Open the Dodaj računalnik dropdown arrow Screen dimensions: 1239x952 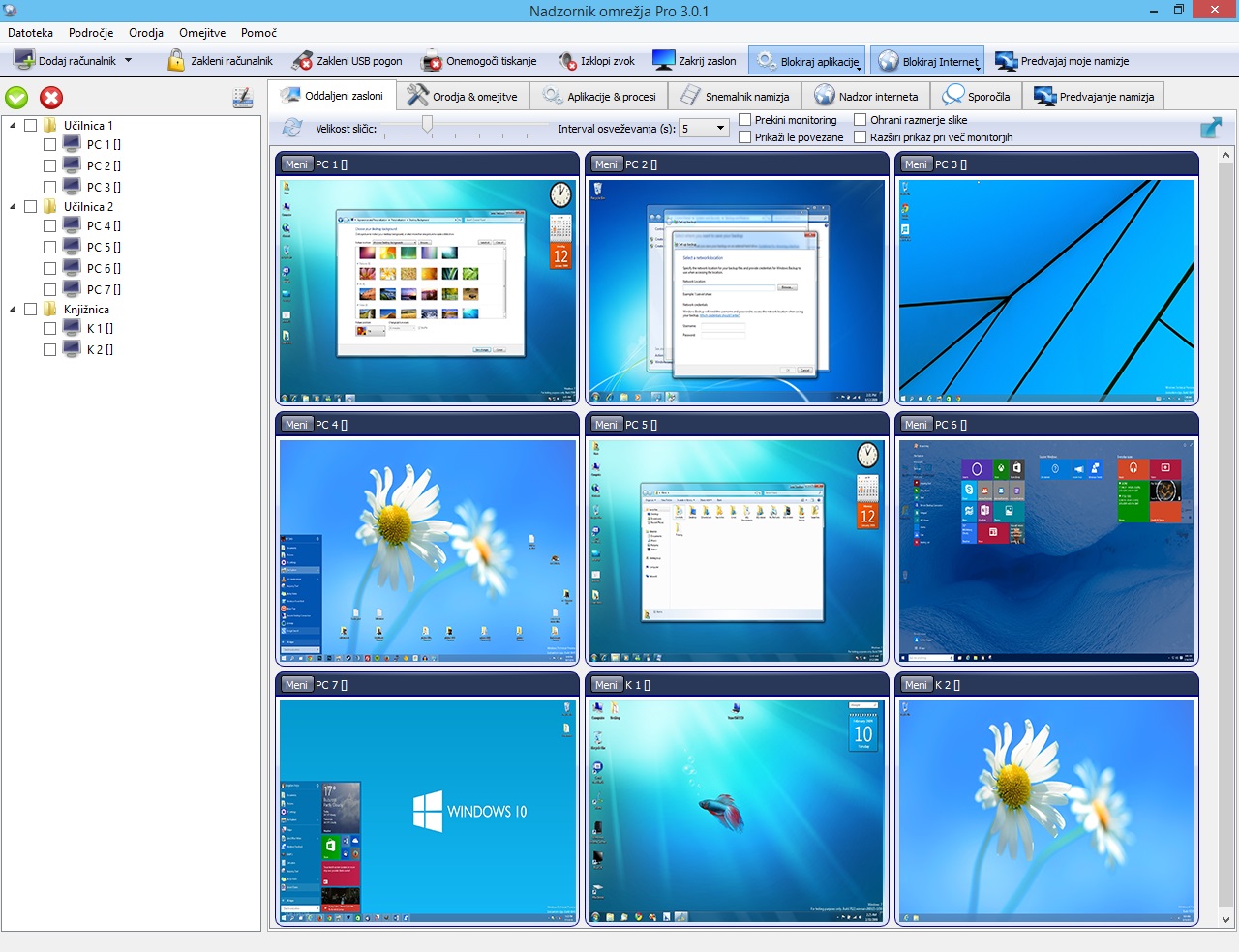[x=128, y=60]
